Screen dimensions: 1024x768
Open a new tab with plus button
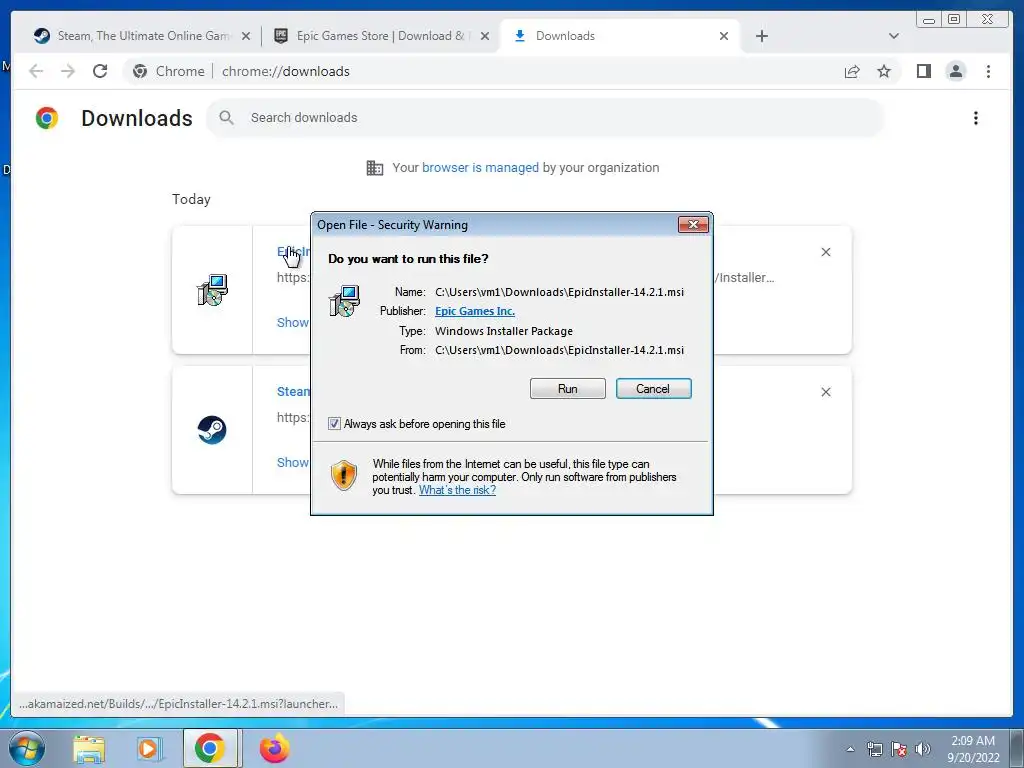tap(761, 36)
